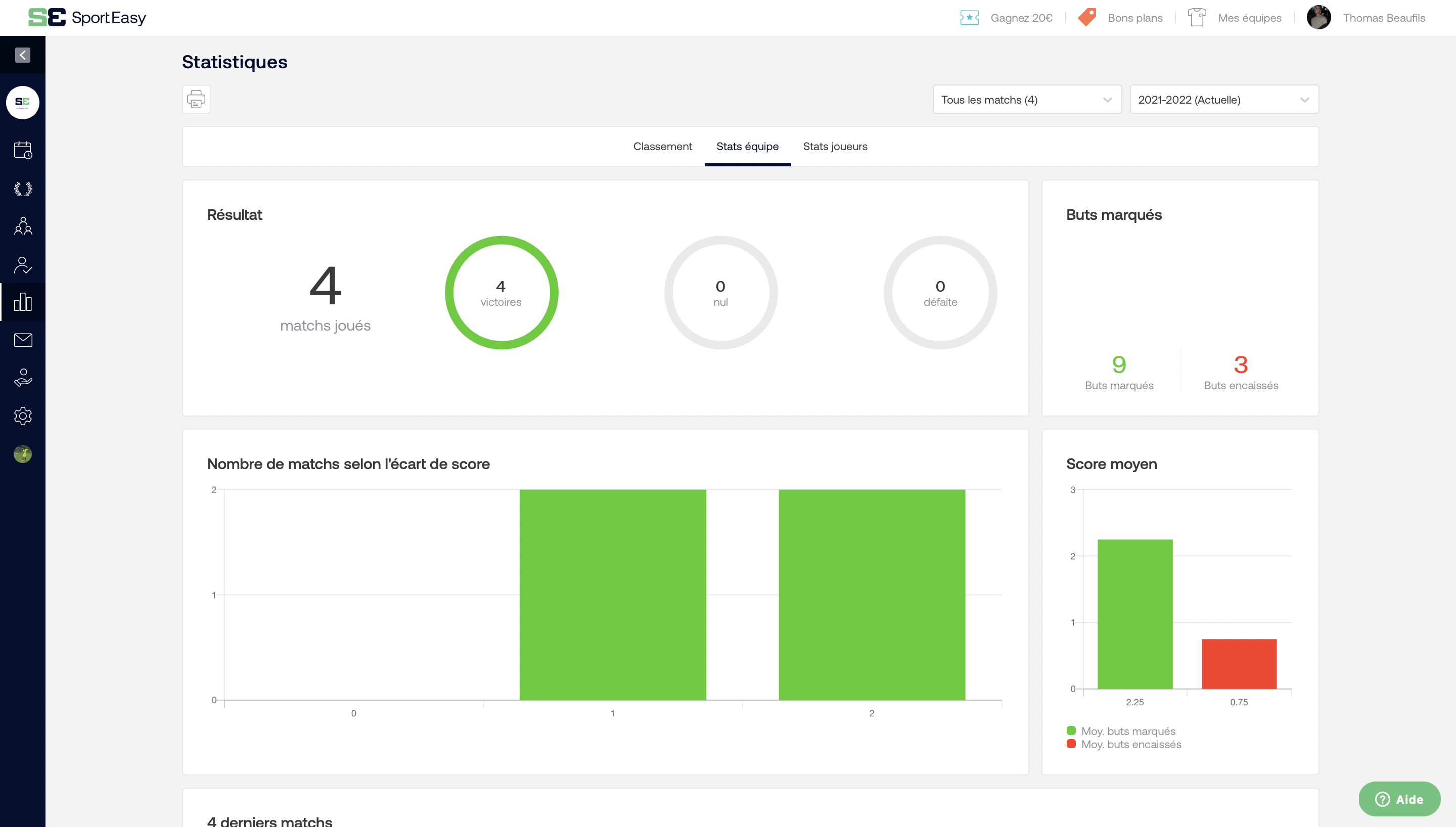Screen dimensions: 1456x827
Task: Click the Score moyen heading
Action: click(x=1111, y=464)
